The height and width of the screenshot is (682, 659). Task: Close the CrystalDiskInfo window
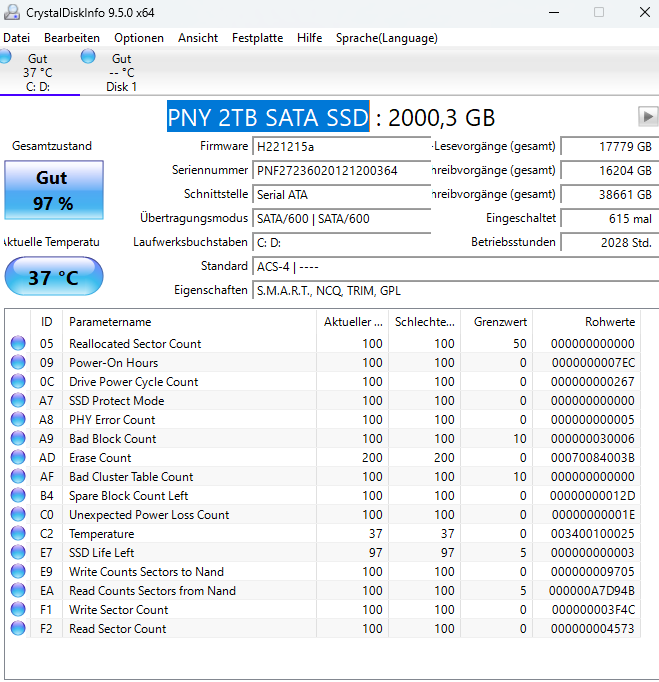pyautogui.click(x=645, y=12)
